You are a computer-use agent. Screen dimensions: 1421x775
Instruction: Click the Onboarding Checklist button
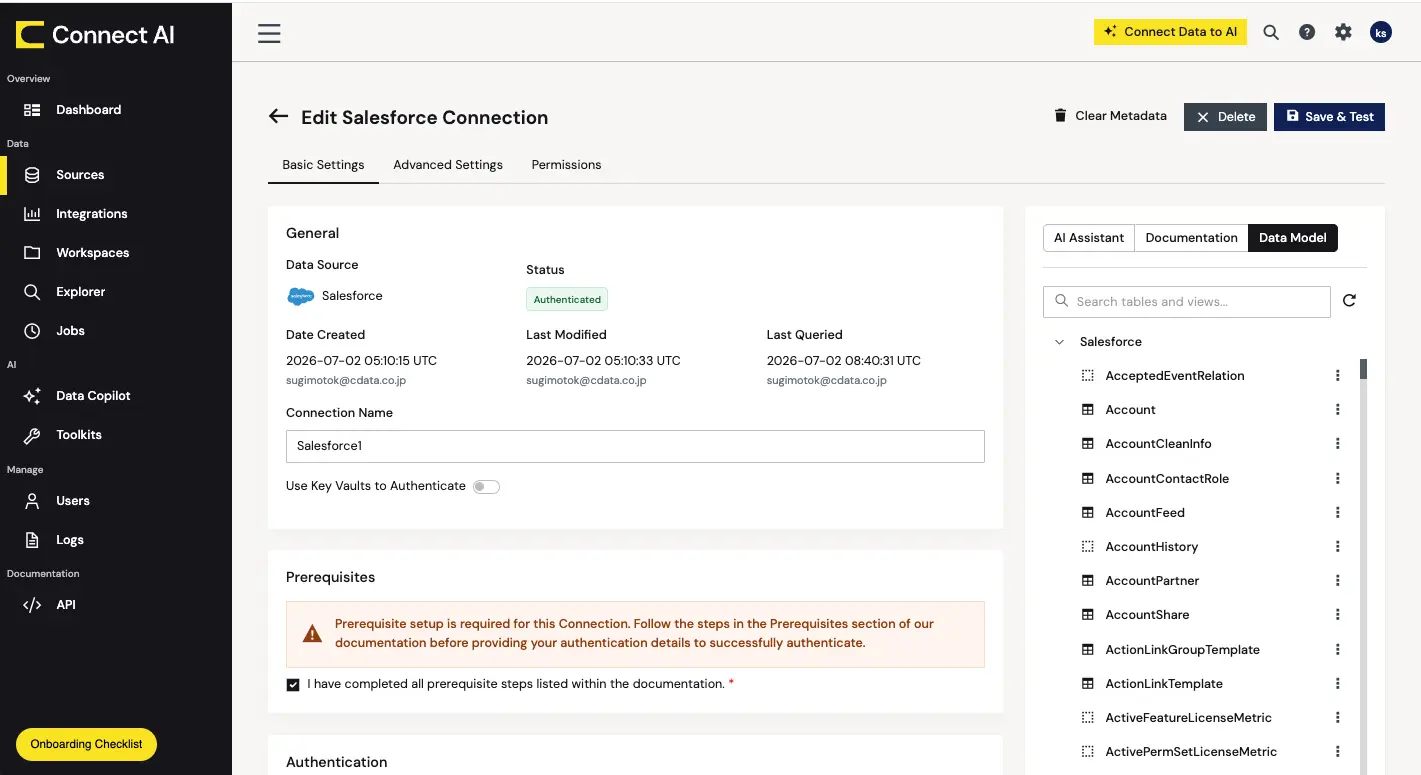pyautogui.click(x=86, y=744)
